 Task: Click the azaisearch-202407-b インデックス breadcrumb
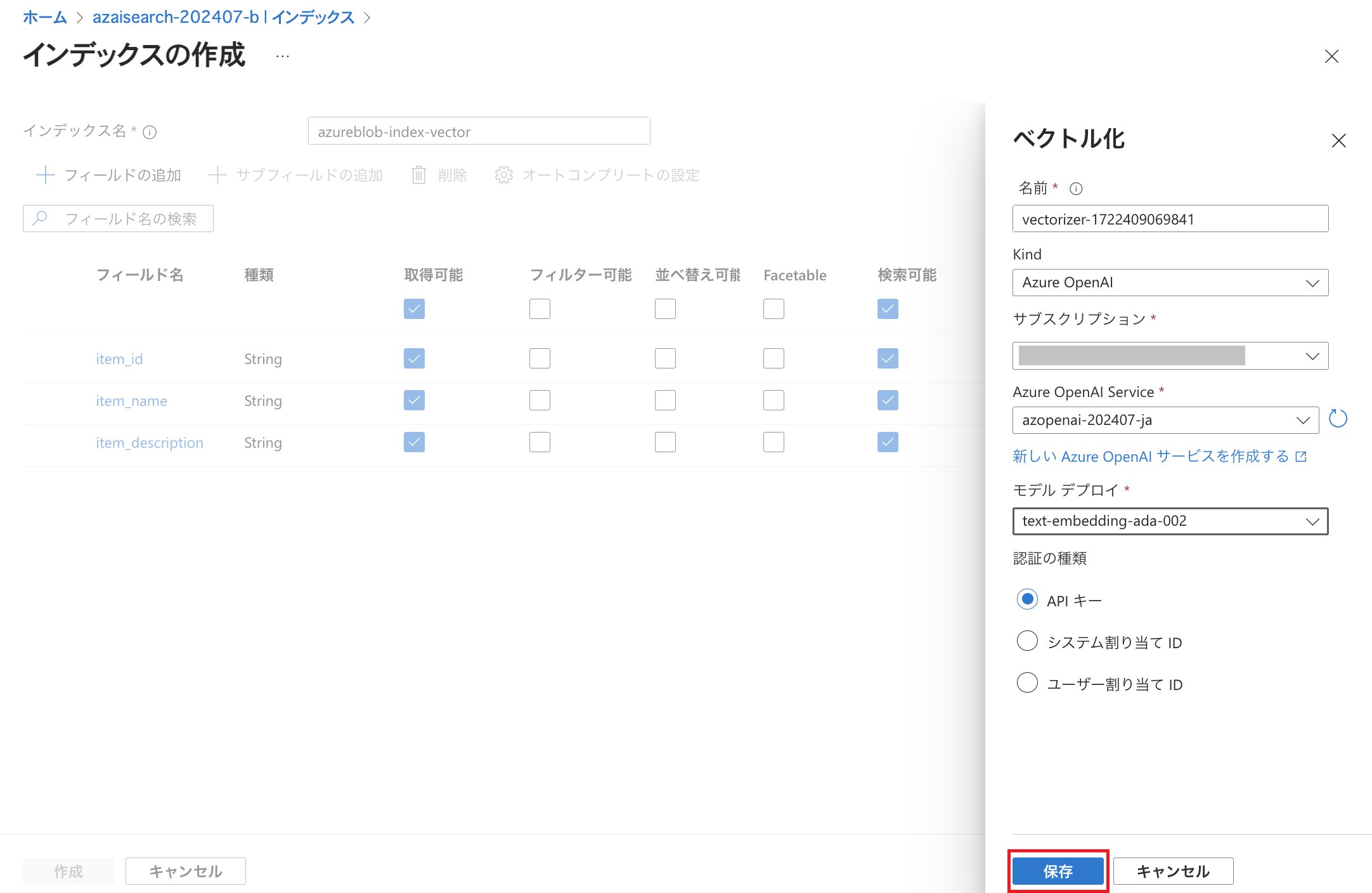click(223, 17)
